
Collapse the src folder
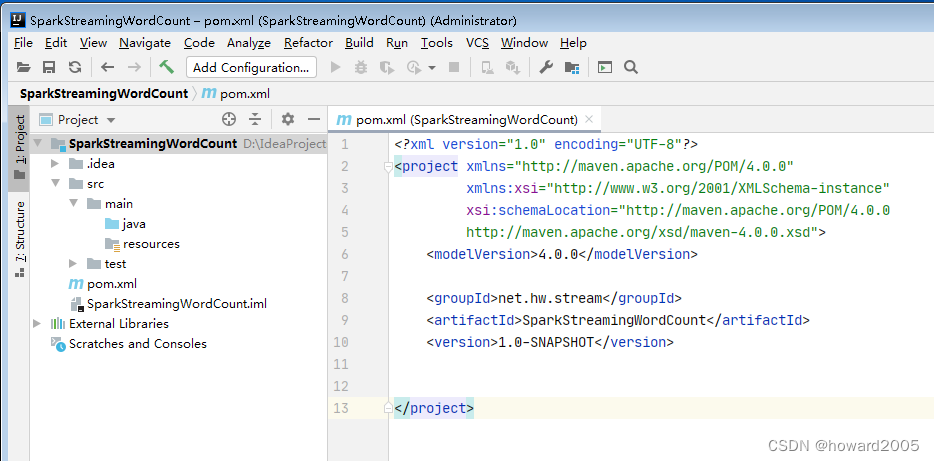tap(55, 183)
